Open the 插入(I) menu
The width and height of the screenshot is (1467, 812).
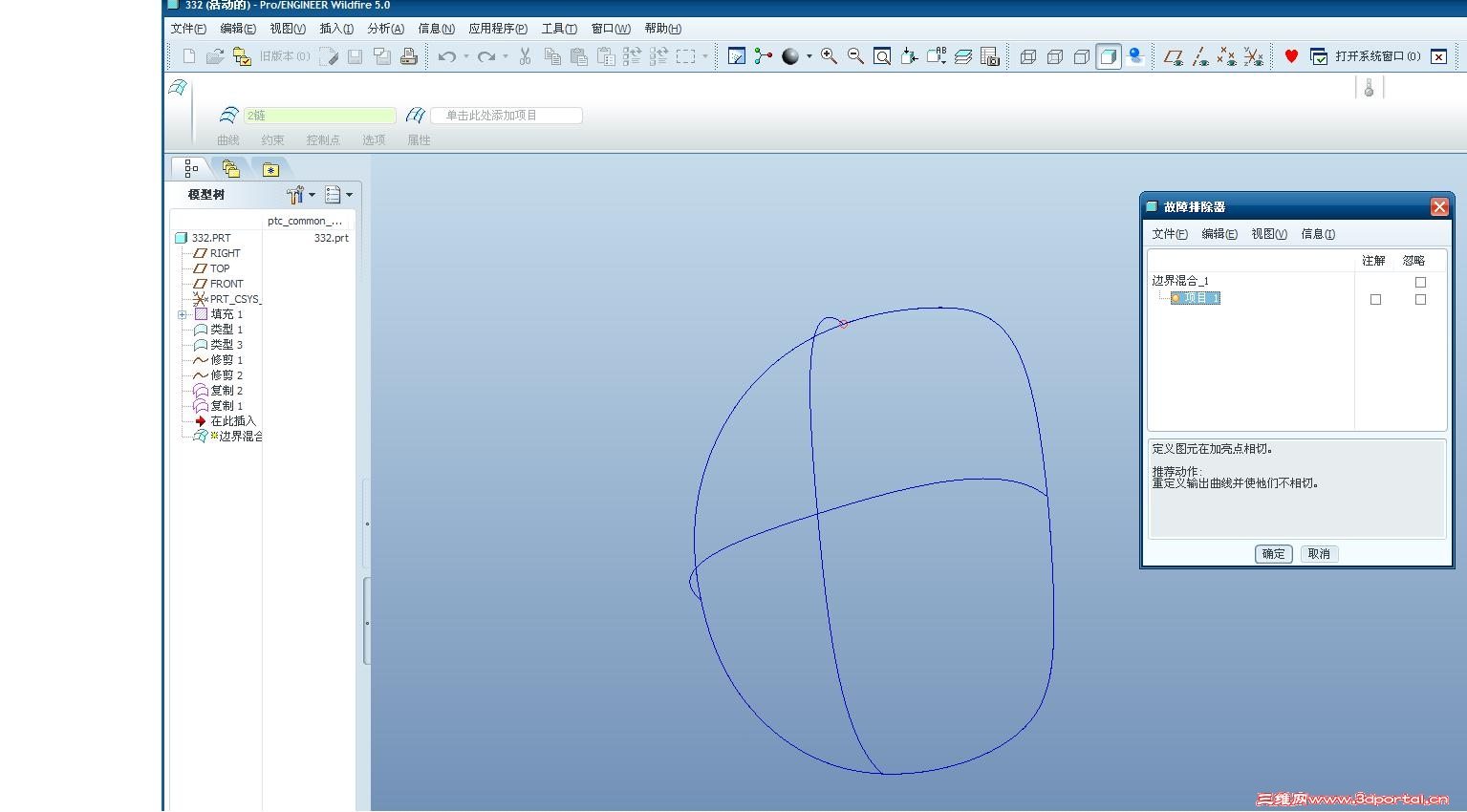click(x=336, y=29)
